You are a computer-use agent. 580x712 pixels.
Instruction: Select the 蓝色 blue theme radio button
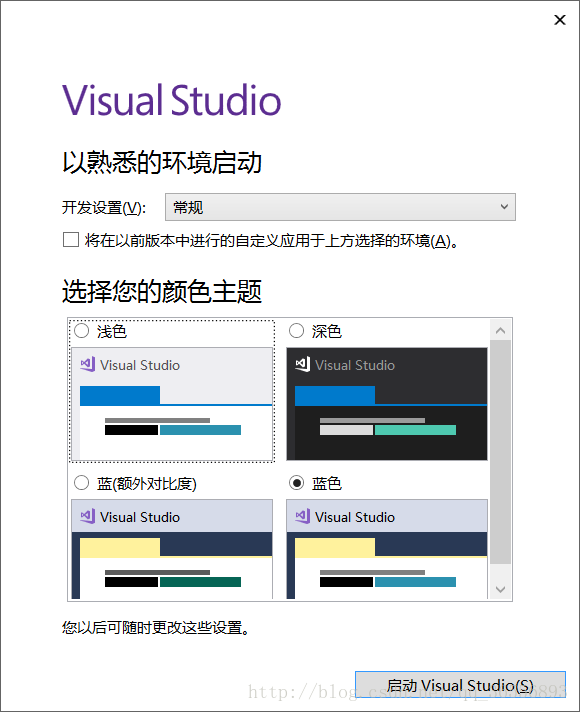pos(296,483)
